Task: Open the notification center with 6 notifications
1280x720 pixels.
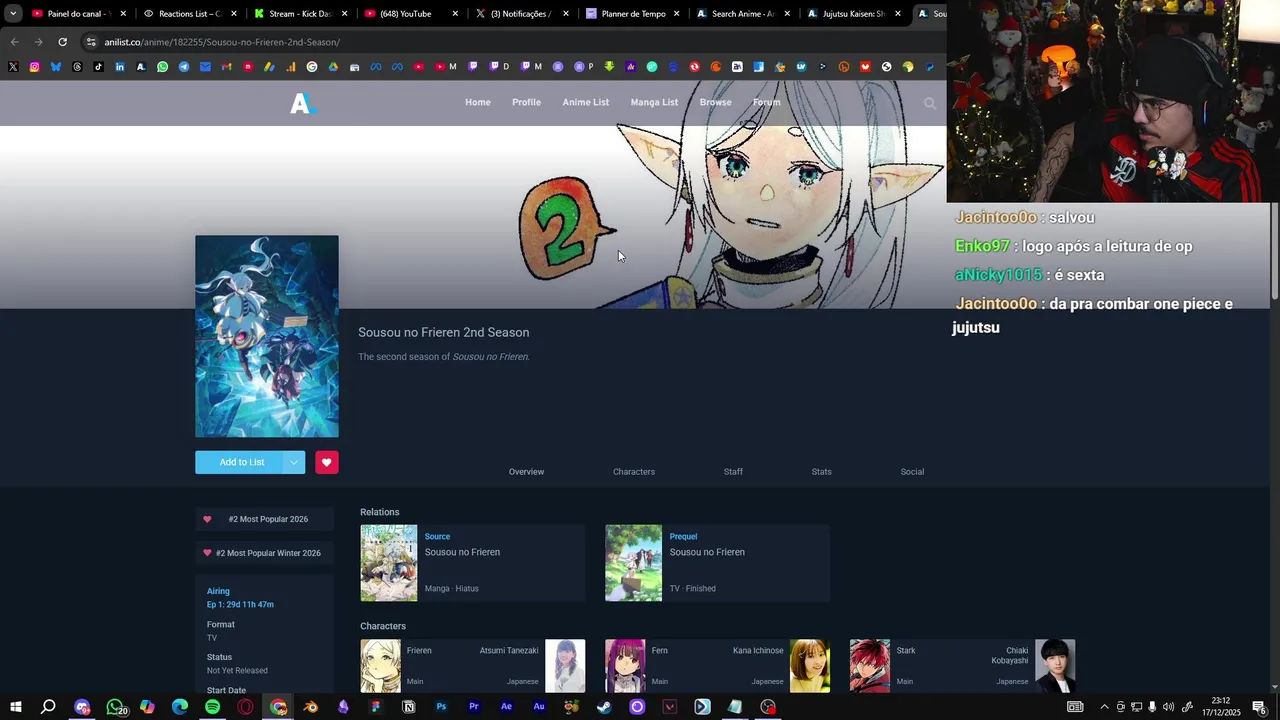Action: pos(1259,707)
